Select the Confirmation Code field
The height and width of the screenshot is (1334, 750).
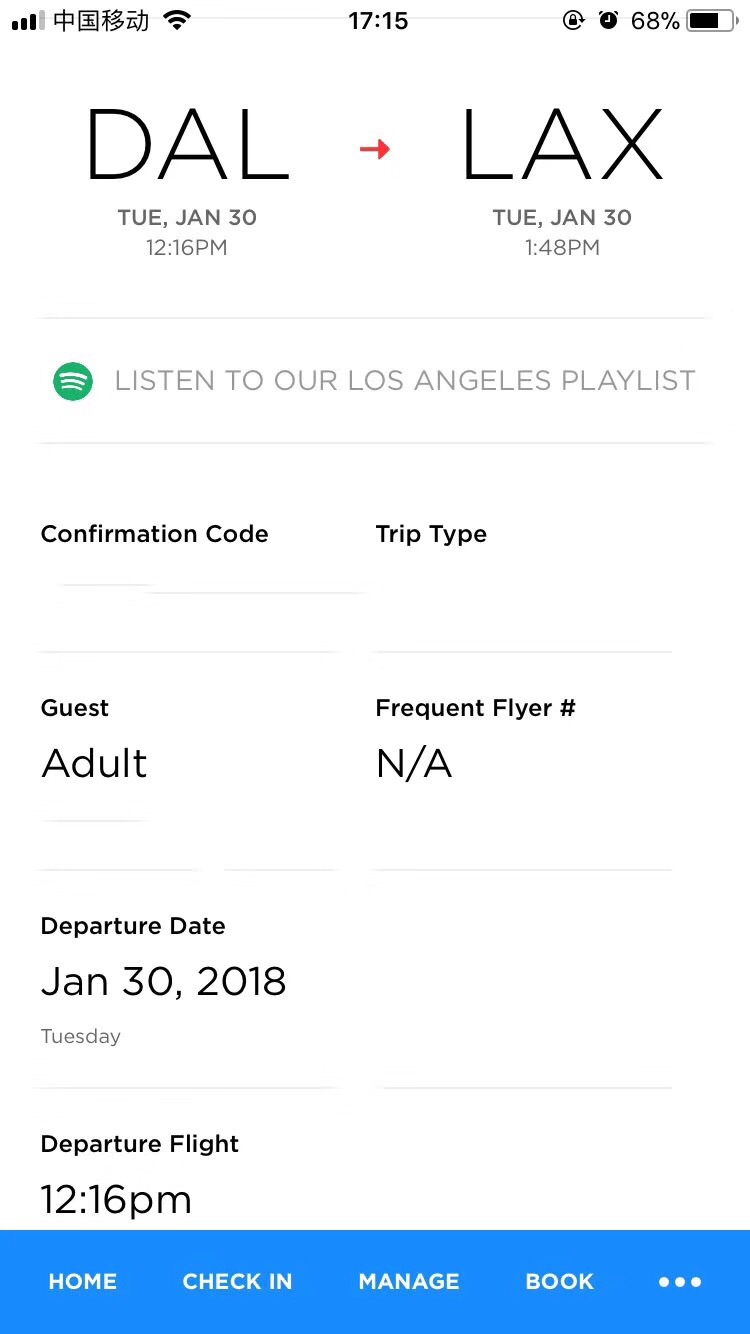coord(155,534)
